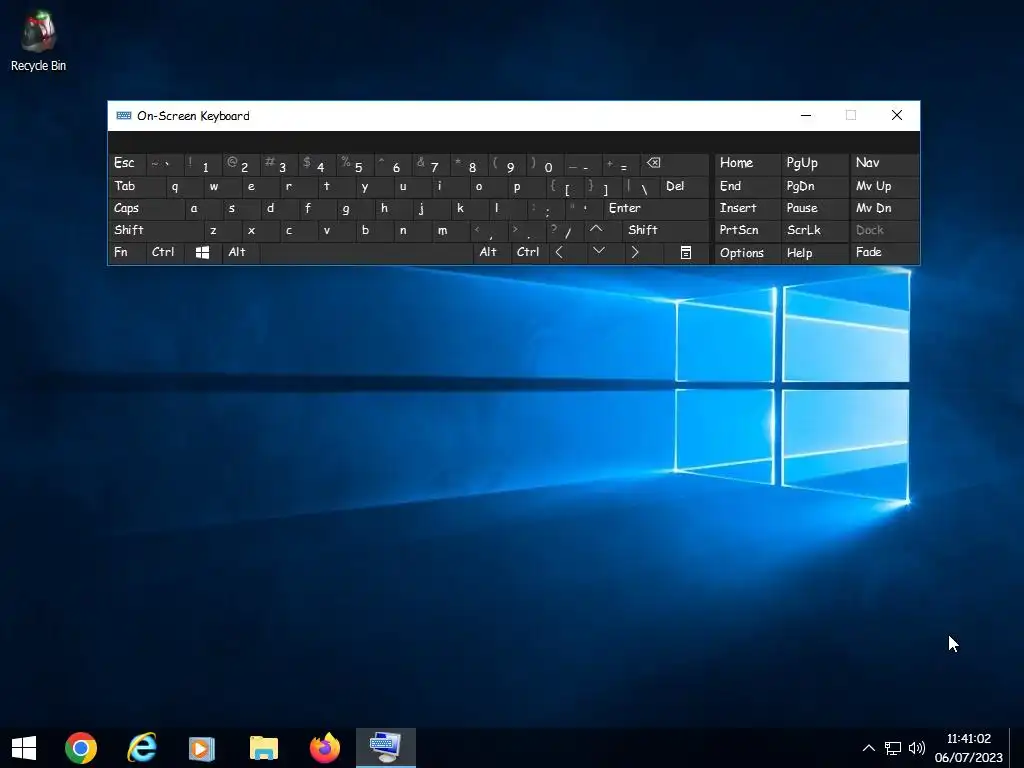
Task: Toggle the left Ctrl key
Action: coord(165,252)
